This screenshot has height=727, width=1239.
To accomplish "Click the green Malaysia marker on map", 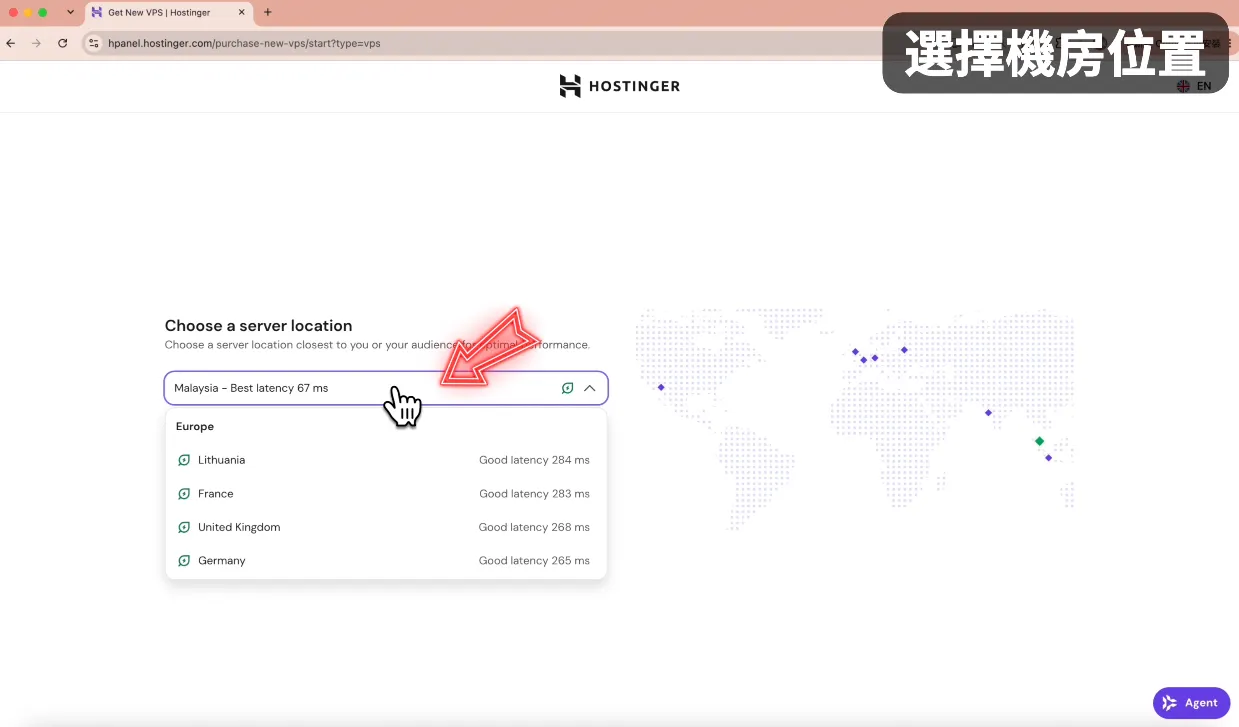I will [x=1039, y=441].
